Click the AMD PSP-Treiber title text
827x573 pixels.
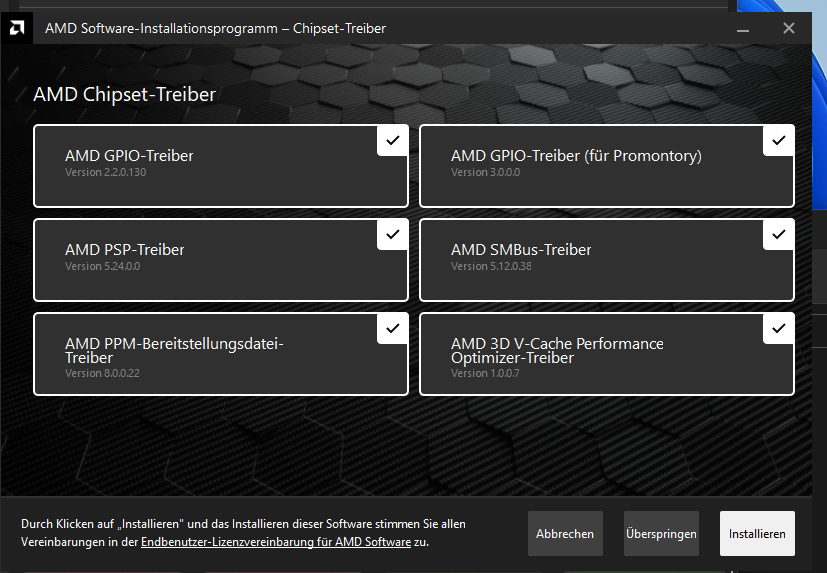124,250
